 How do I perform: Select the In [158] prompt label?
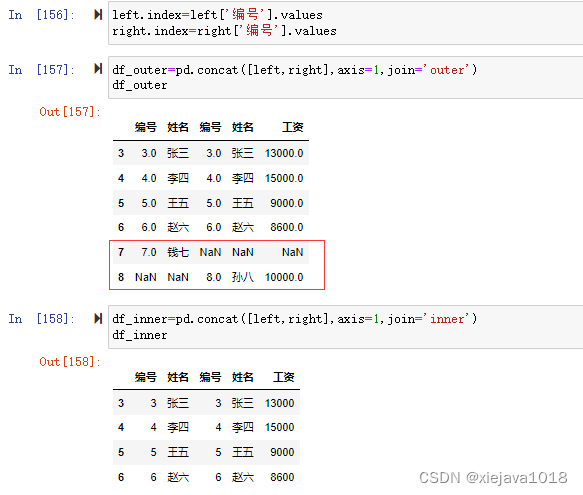(41, 319)
